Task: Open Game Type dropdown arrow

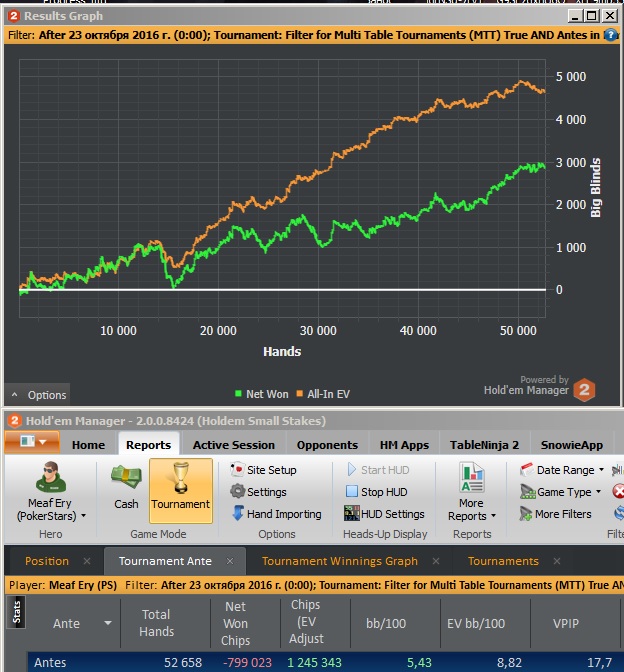Action: tap(598, 492)
